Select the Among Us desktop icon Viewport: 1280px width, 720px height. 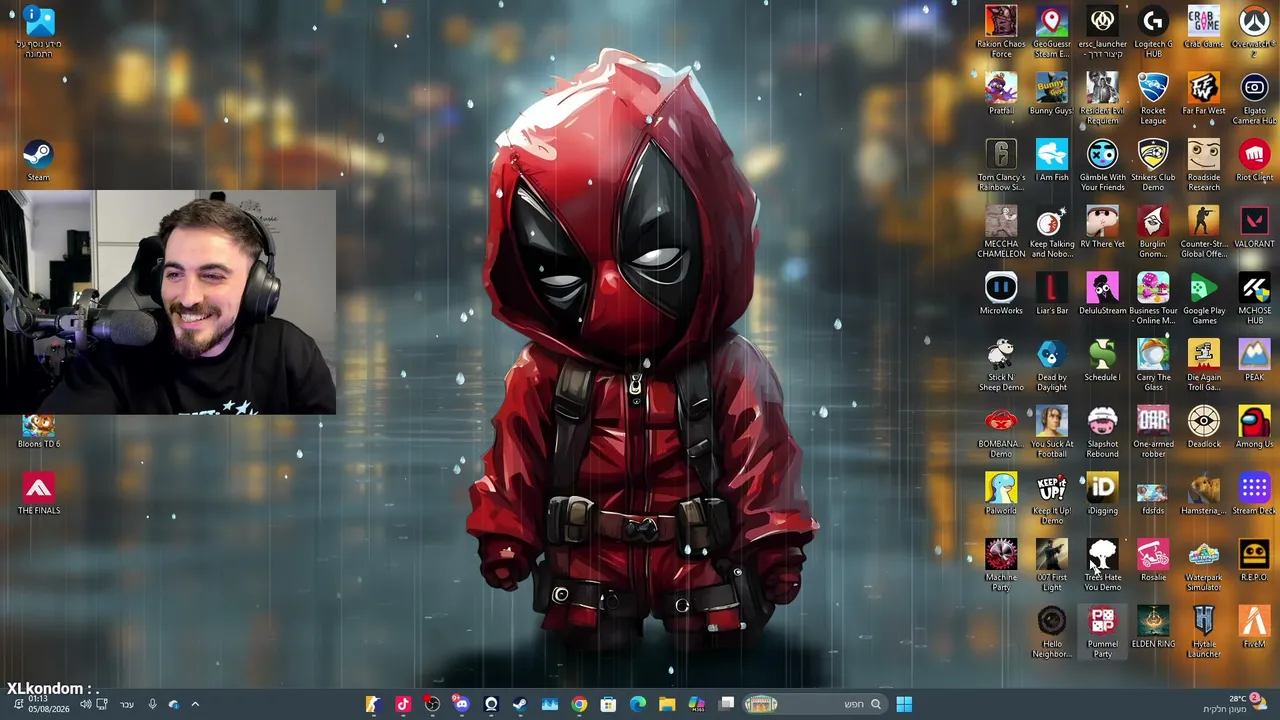(1254, 428)
